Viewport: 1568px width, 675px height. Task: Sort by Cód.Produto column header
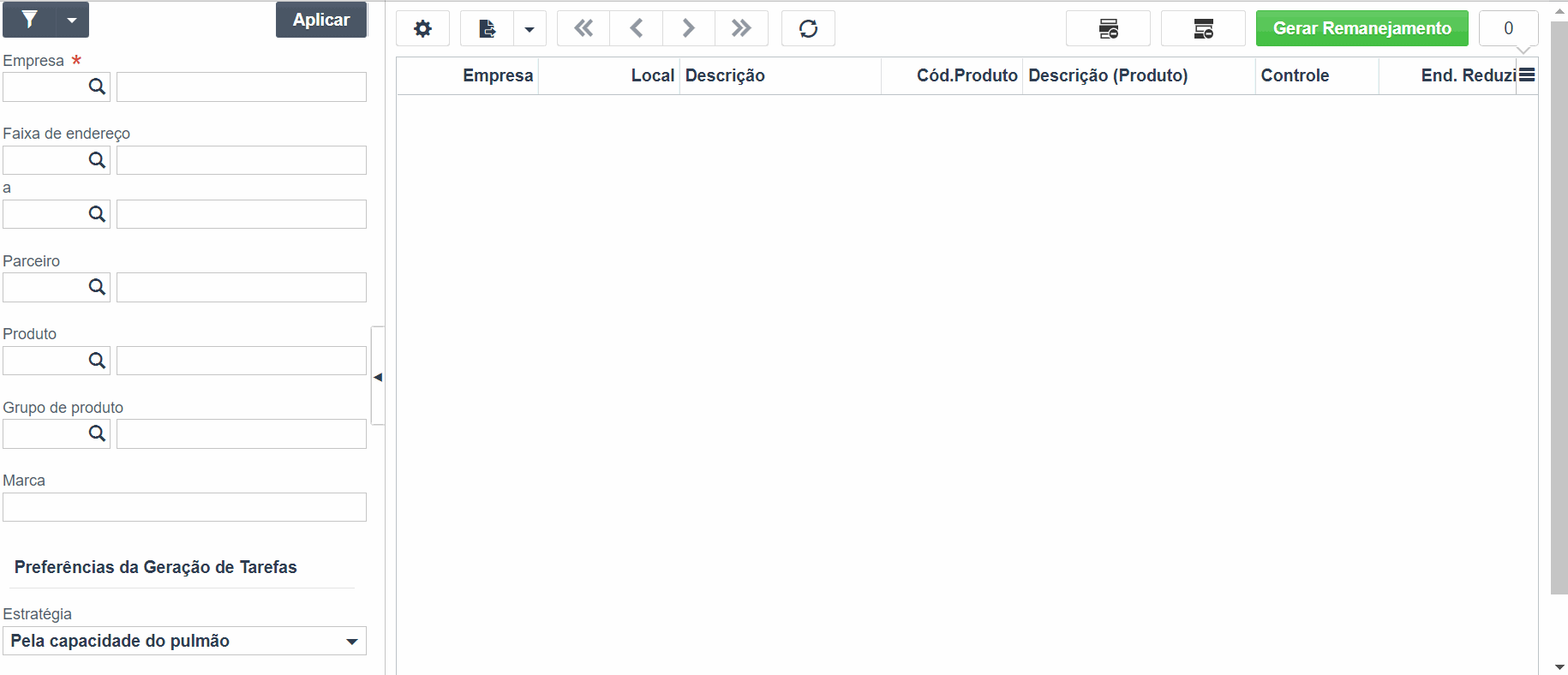click(x=967, y=75)
